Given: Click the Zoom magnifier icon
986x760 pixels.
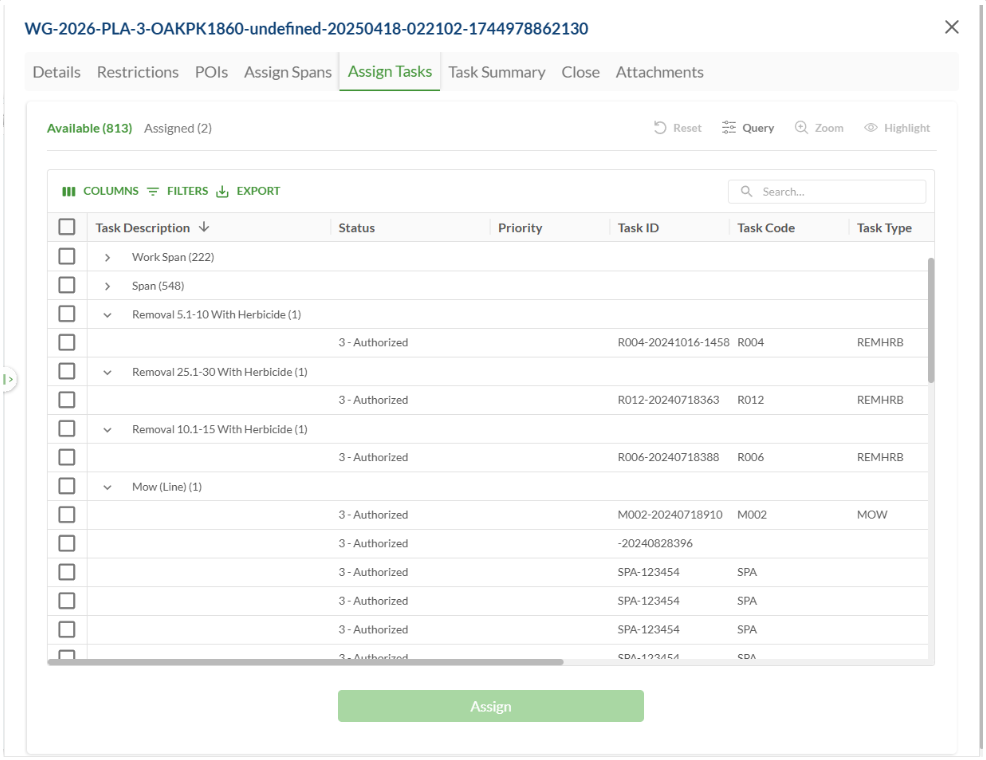Looking at the screenshot, I should [x=801, y=128].
